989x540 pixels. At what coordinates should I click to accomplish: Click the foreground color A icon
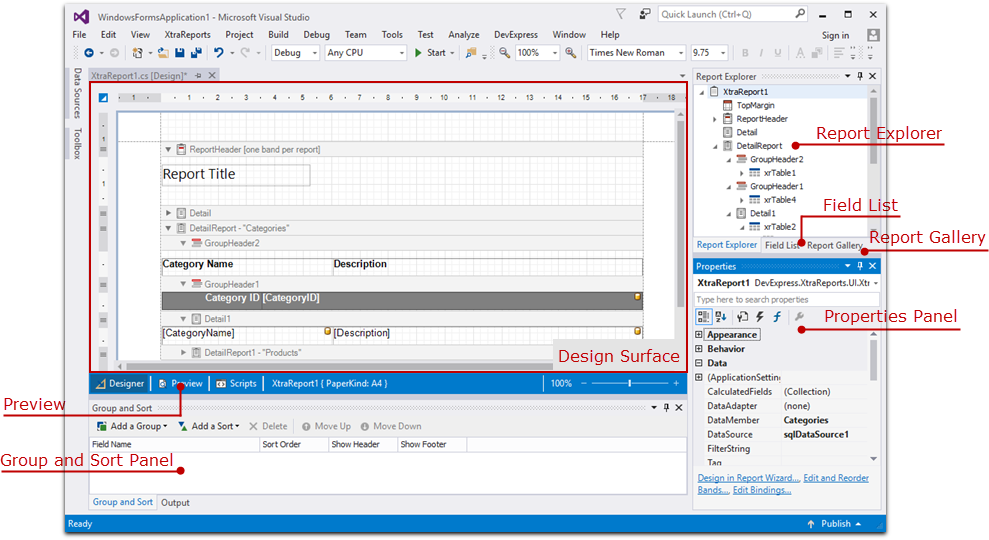(x=800, y=53)
